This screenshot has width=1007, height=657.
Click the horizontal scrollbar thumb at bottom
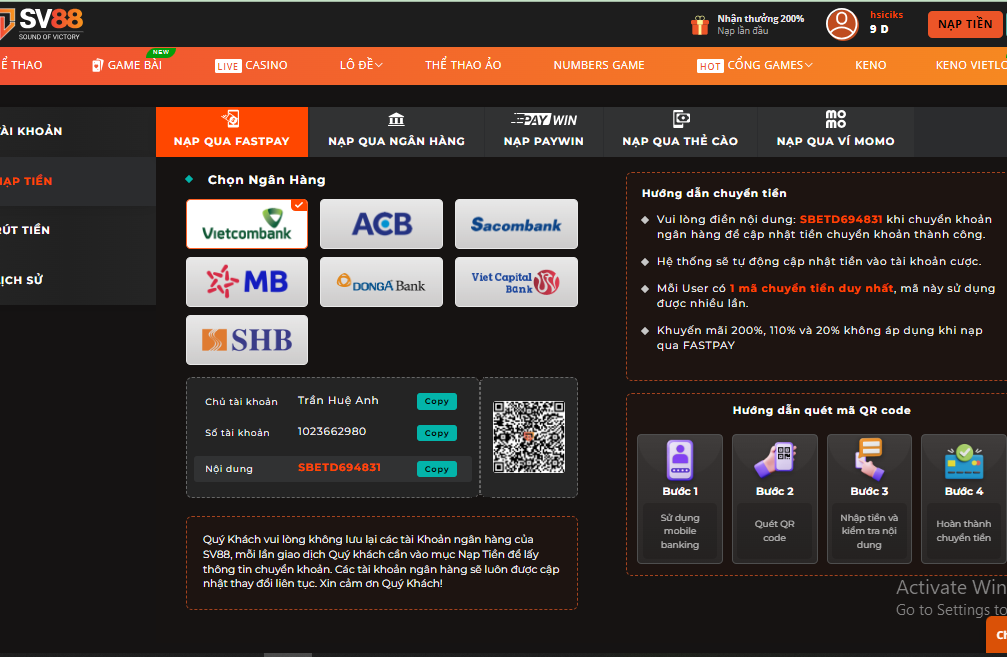(x=288, y=654)
